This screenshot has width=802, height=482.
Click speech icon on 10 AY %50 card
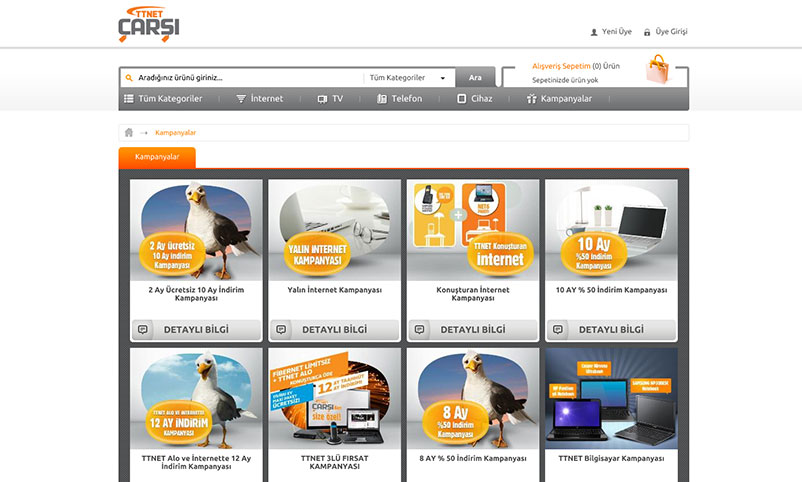click(x=558, y=330)
